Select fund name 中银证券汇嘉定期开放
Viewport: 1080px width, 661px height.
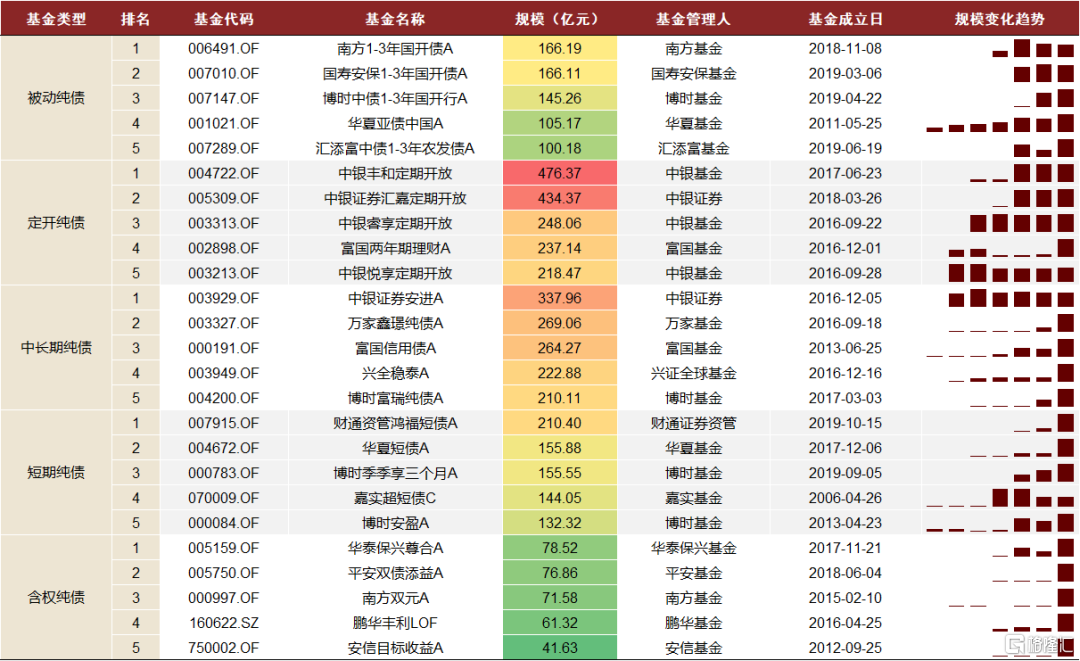pyautogui.click(x=395, y=198)
